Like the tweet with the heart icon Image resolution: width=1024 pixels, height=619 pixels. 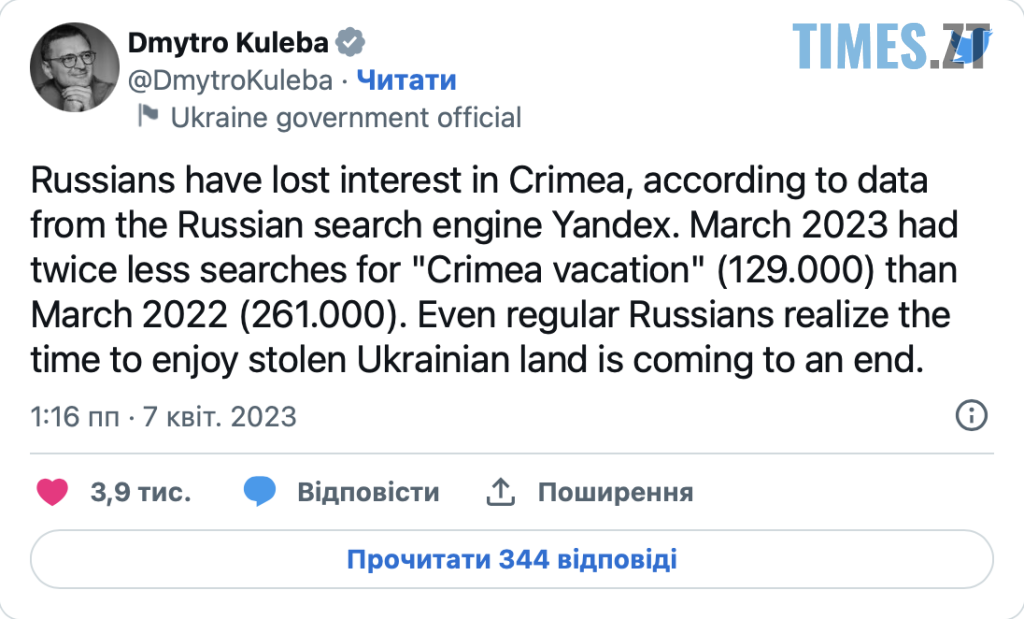[x=52, y=492]
